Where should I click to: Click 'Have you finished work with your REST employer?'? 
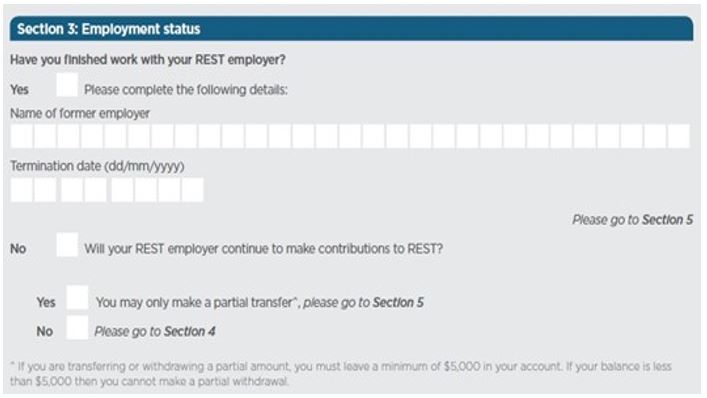pyautogui.click(x=148, y=60)
